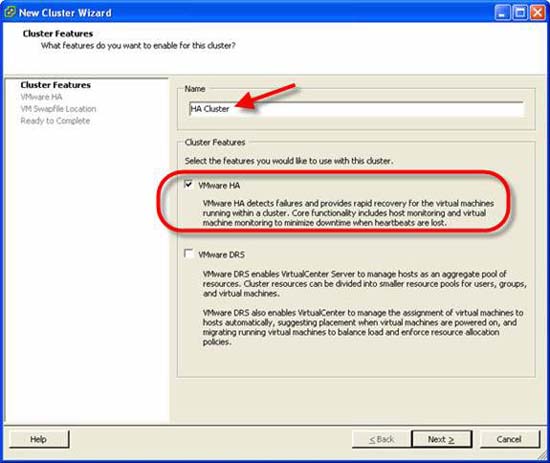Click the bold Cluster Features header title
550x463 pixels.
point(58,34)
